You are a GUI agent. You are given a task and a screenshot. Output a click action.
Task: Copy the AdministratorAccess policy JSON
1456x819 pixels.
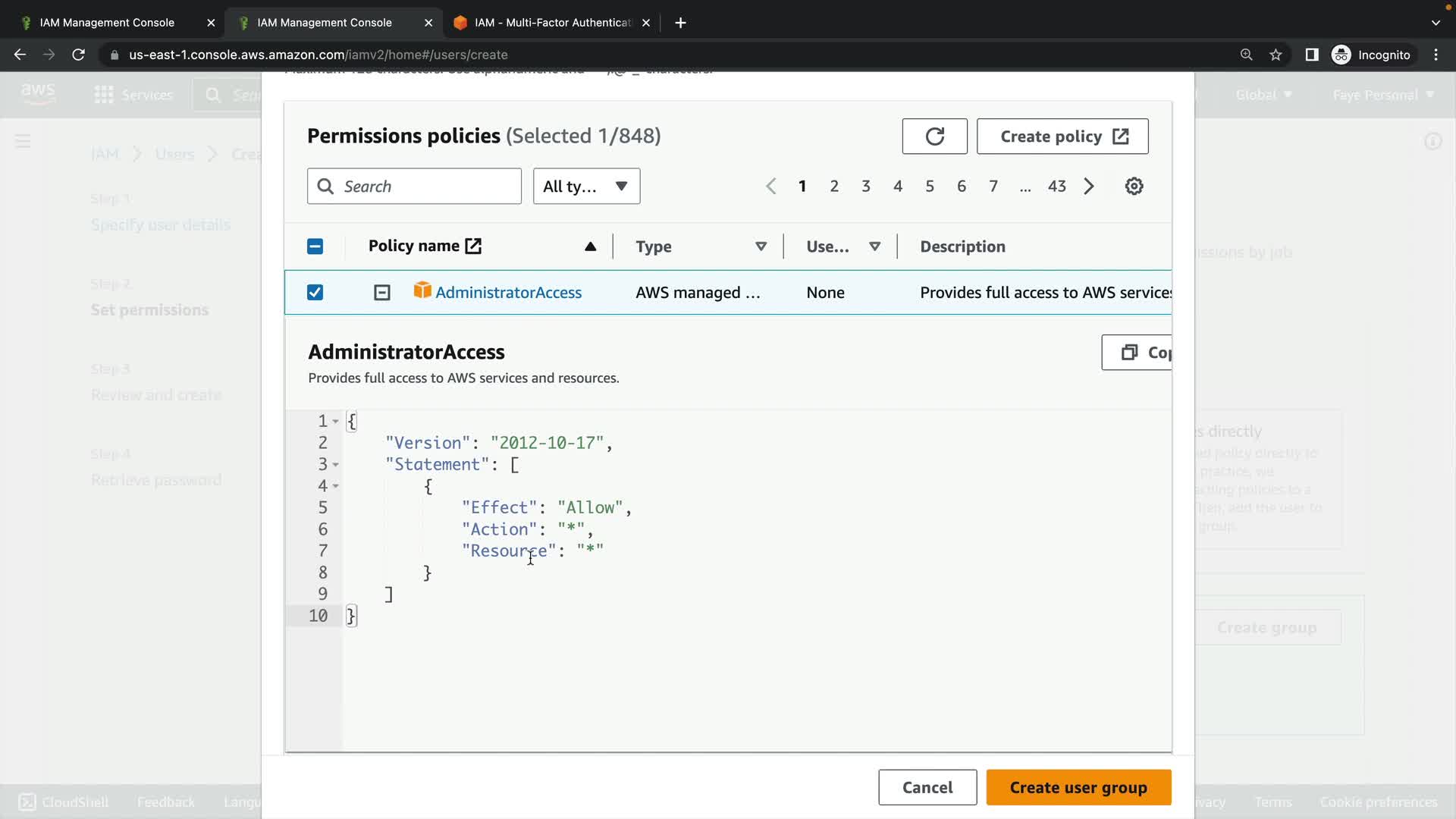click(1137, 353)
